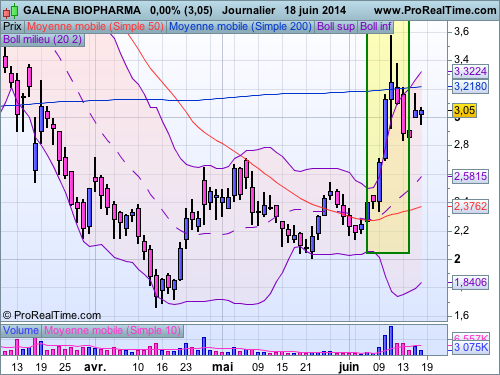The width and height of the screenshot is (500, 375).
Task: Click the avr. month label on time axis
Action: (x=95, y=367)
